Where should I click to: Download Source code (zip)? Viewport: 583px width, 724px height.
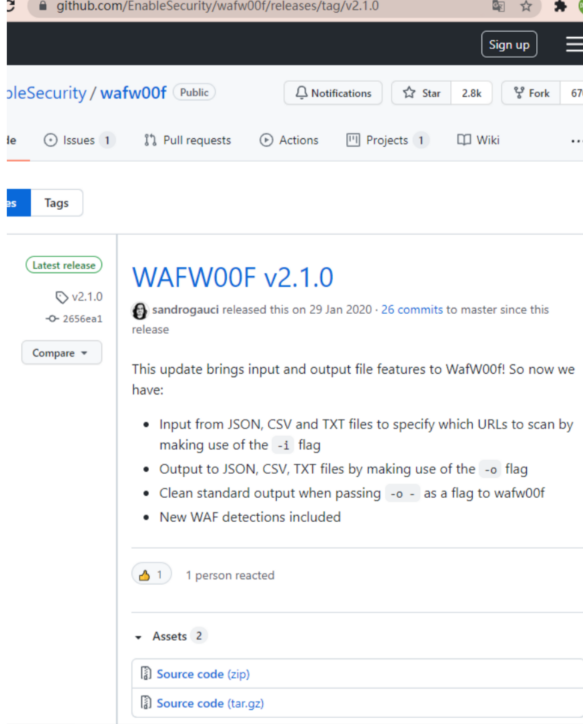(203, 674)
